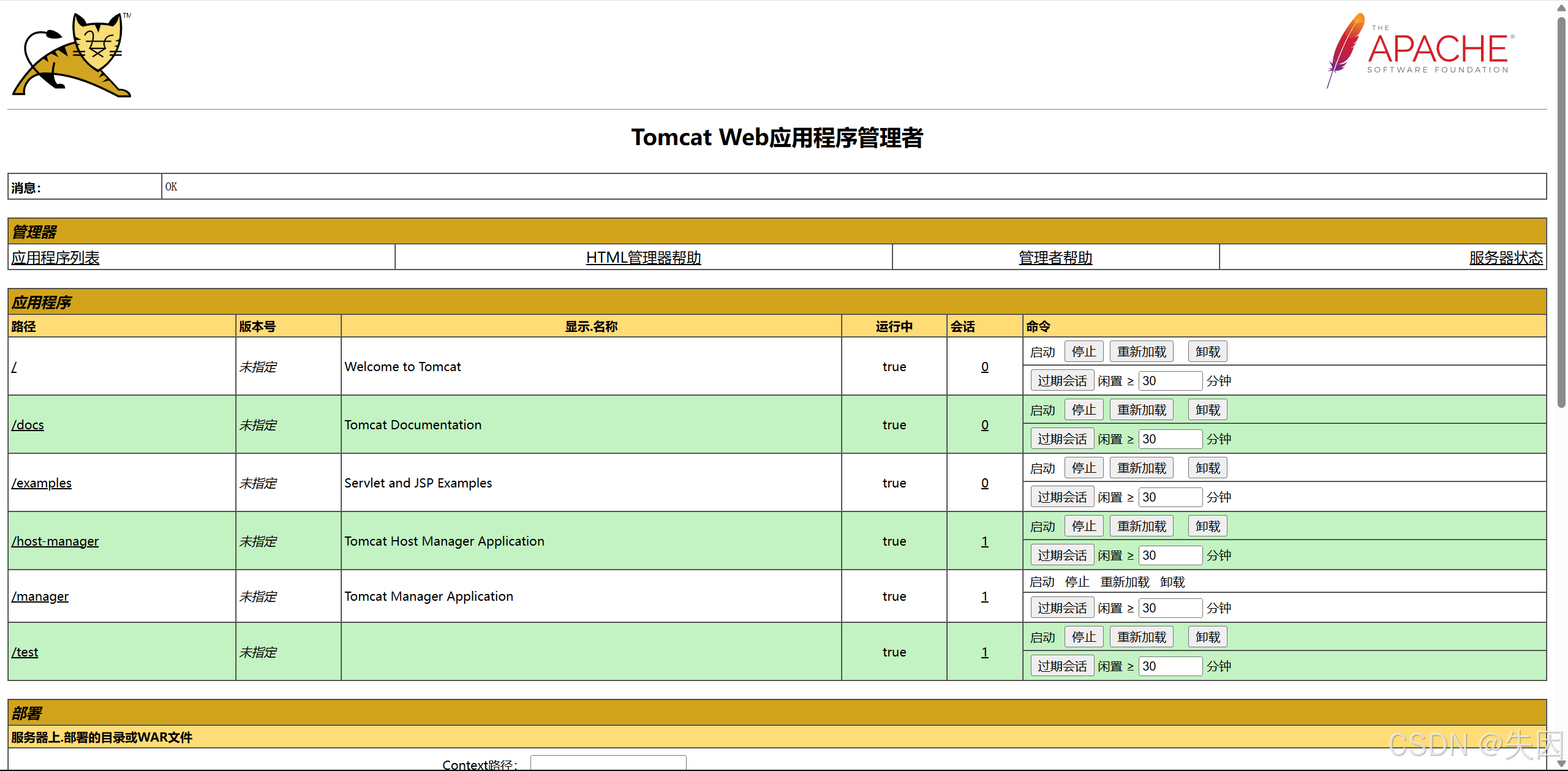Click the page vertical scrollbar
Viewport: 1568px width, 771px height.
click(x=1561, y=211)
